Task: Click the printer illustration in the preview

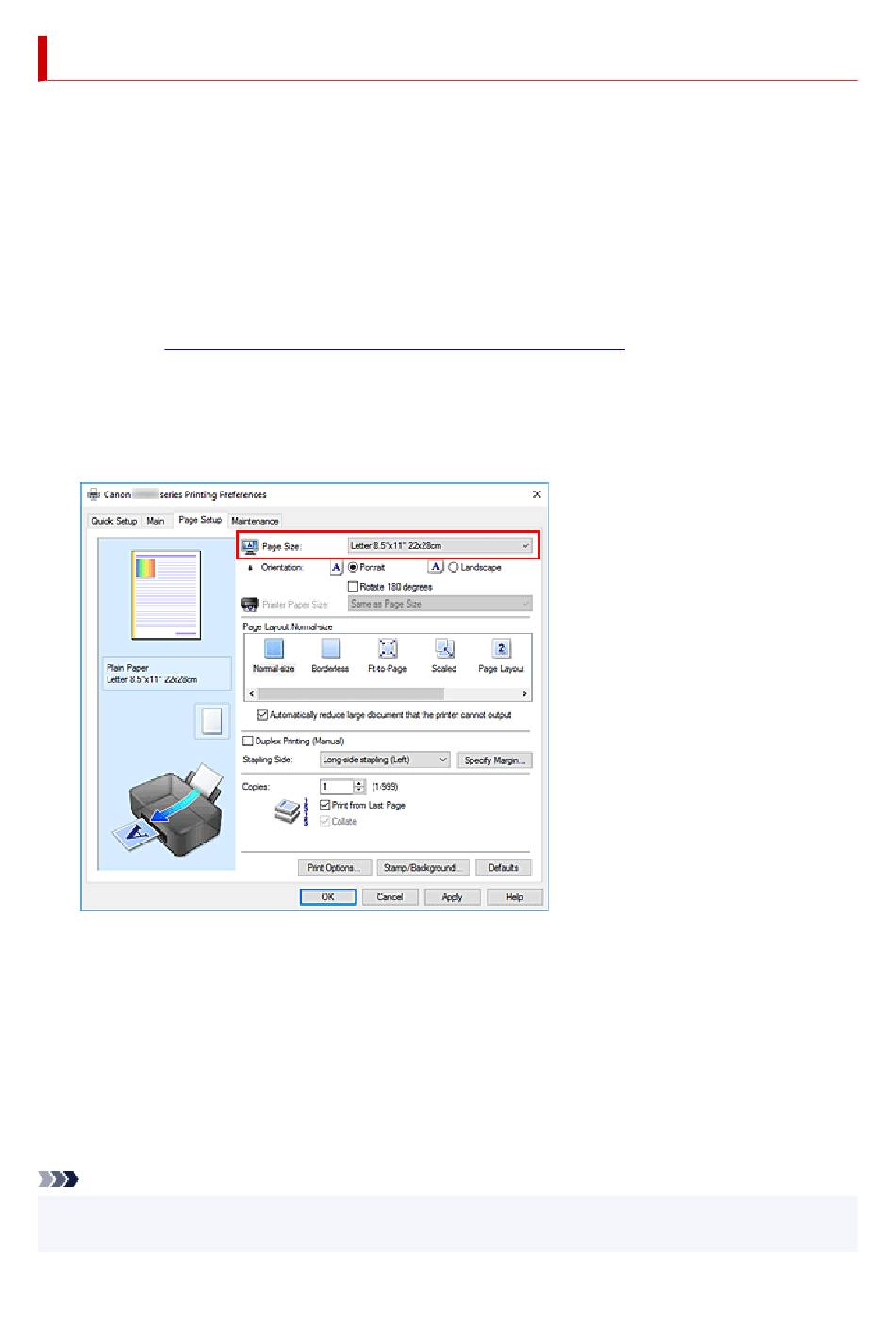Action: click(x=166, y=808)
